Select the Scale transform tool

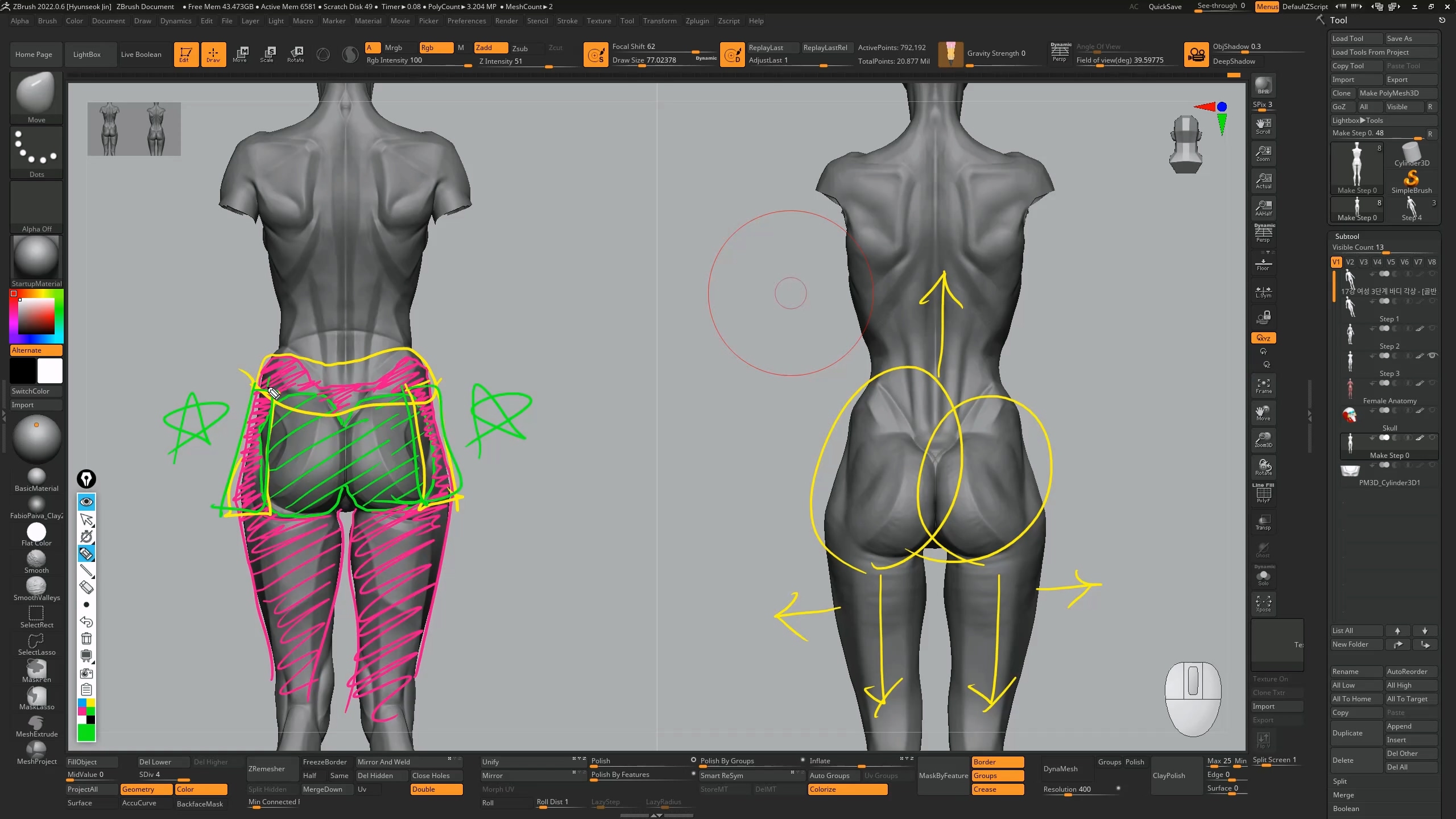tap(267, 54)
